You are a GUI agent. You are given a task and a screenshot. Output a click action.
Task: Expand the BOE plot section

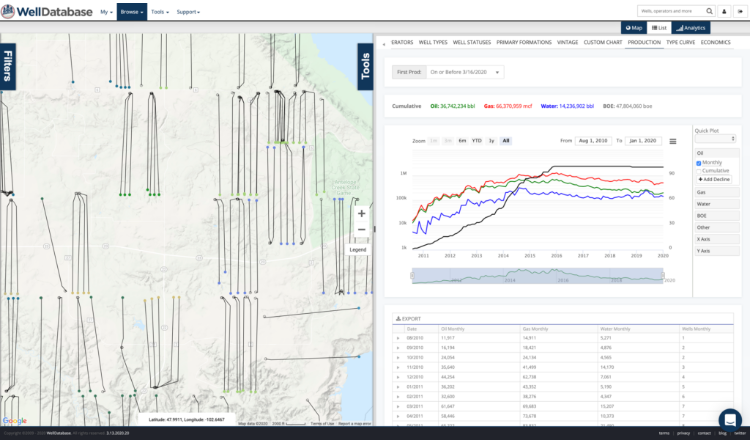(x=717, y=216)
